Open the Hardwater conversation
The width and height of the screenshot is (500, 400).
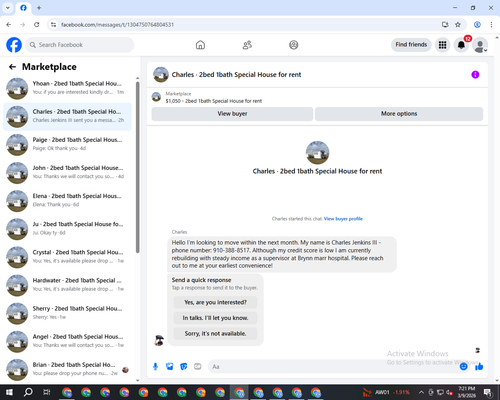(x=67, y=285)
